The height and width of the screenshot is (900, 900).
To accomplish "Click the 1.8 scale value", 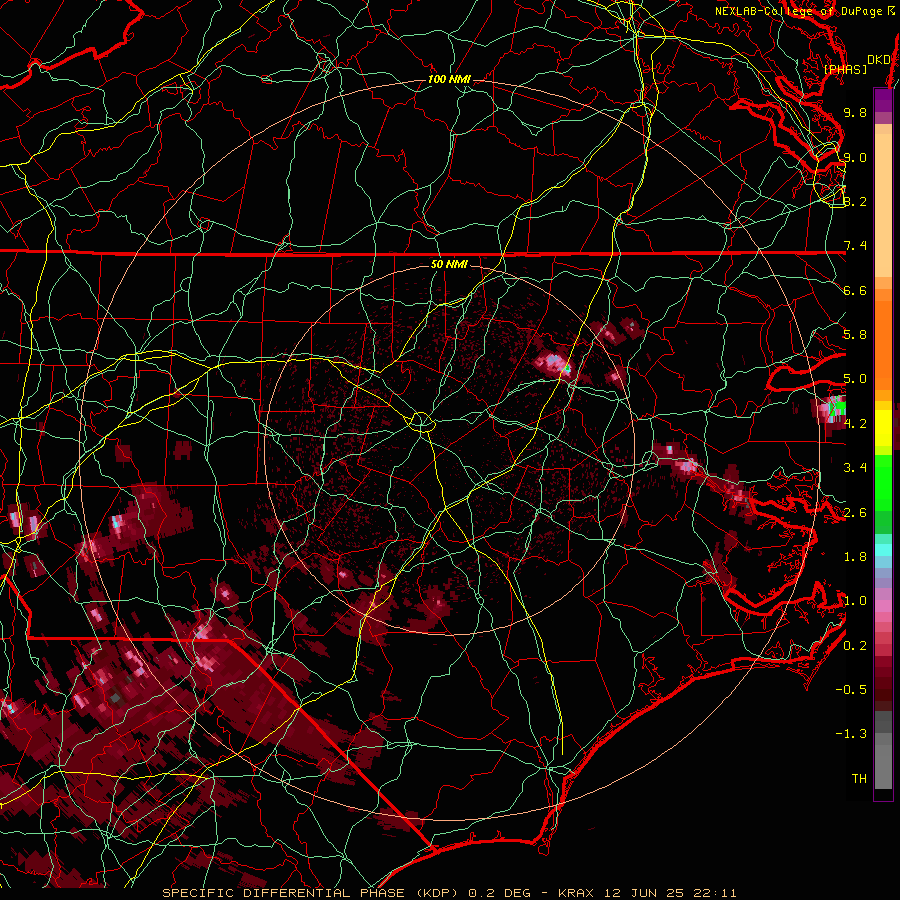I will point(855,557).
